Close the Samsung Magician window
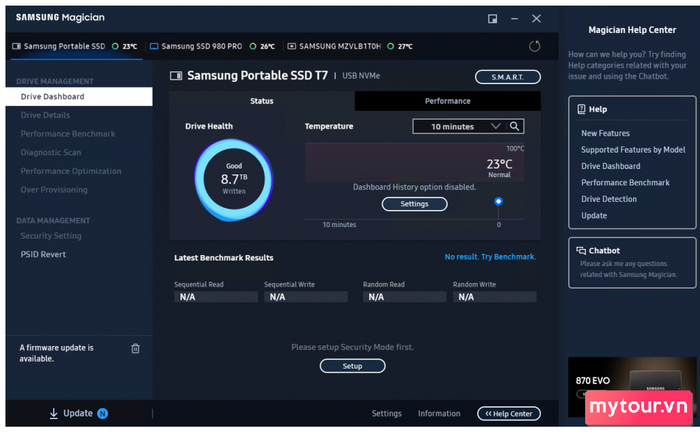700x435 pixels. [536, 18]
